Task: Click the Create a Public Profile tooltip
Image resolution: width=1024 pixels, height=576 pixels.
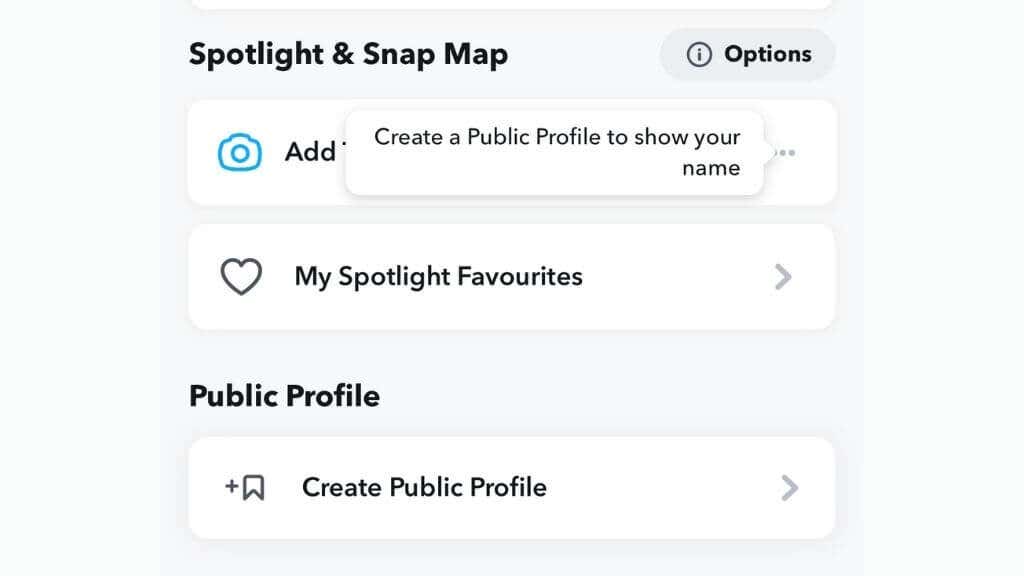Action: pos(554,152)
